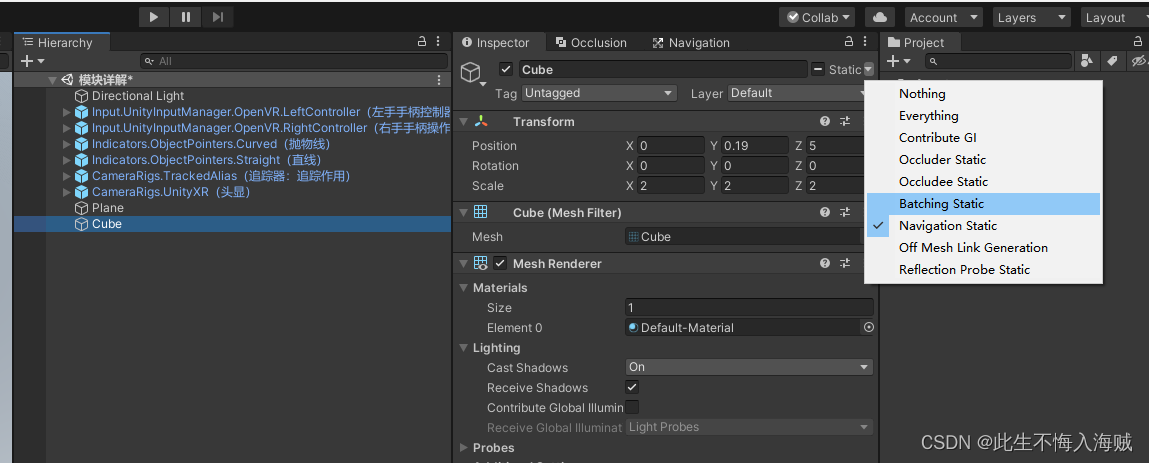Choose Contribute GI option
This screenshot has height=463, width=1149.
pyautogui.click(x=983, y=138)
